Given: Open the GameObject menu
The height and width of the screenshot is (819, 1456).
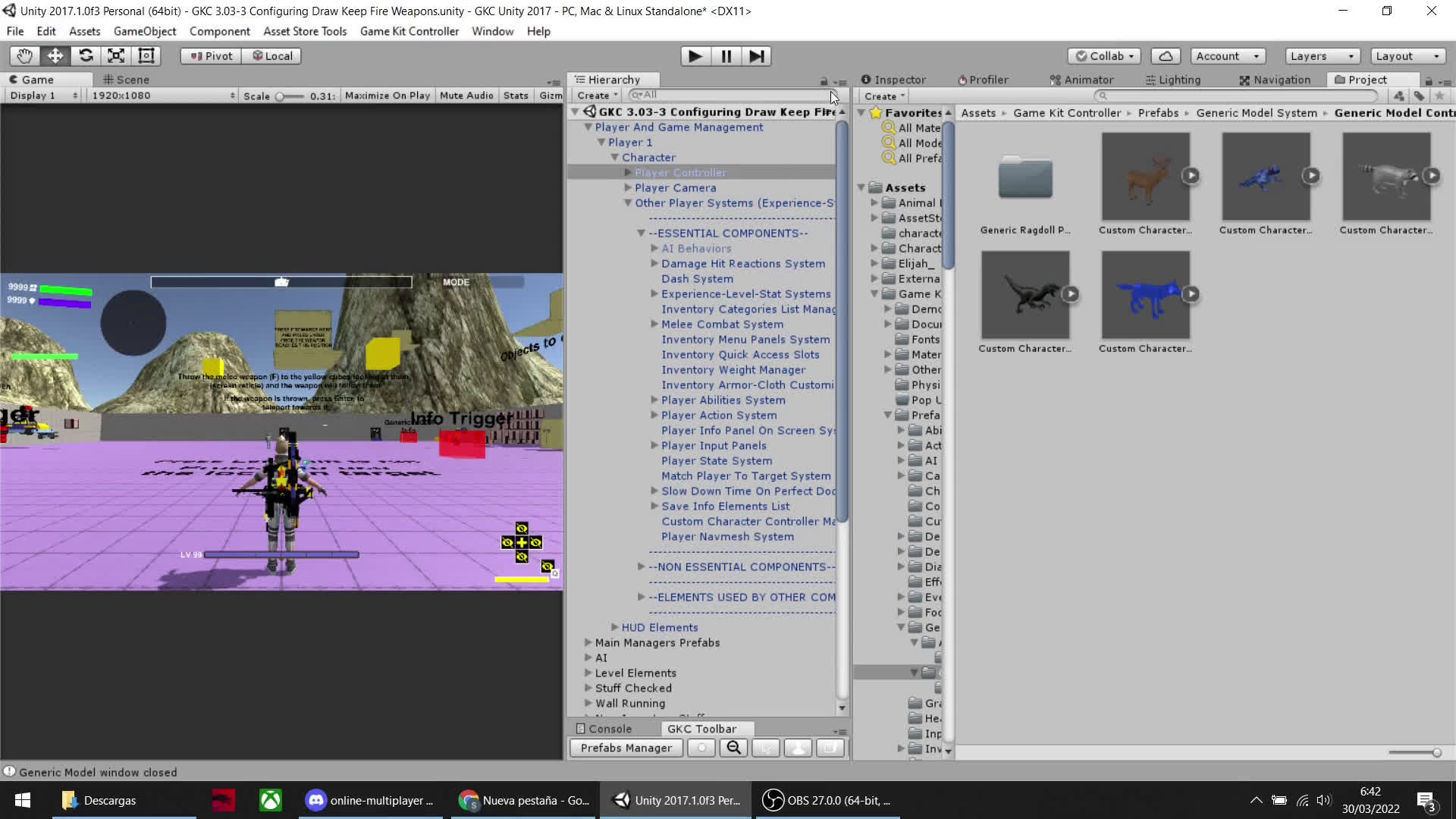Looking at the screenshot, I should pos(145,31).
